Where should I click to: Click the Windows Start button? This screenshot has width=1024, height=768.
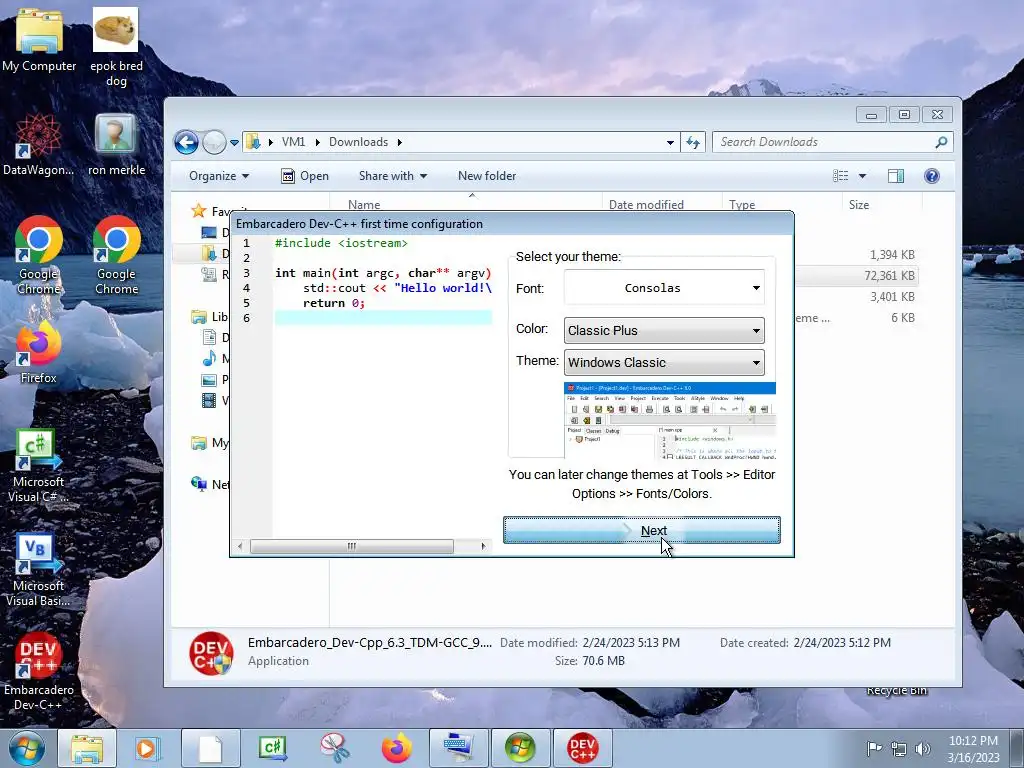(x=27, y=748)
